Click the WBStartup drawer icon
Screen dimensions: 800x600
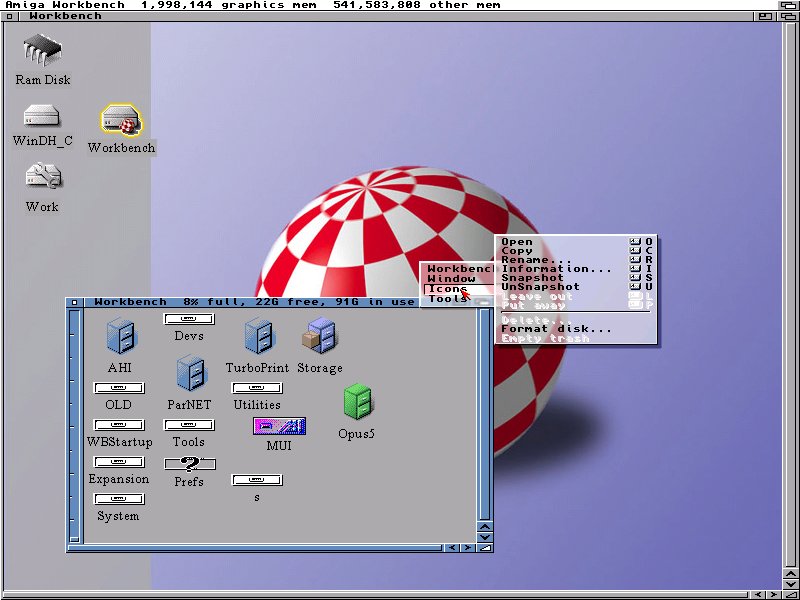(119, 425)
